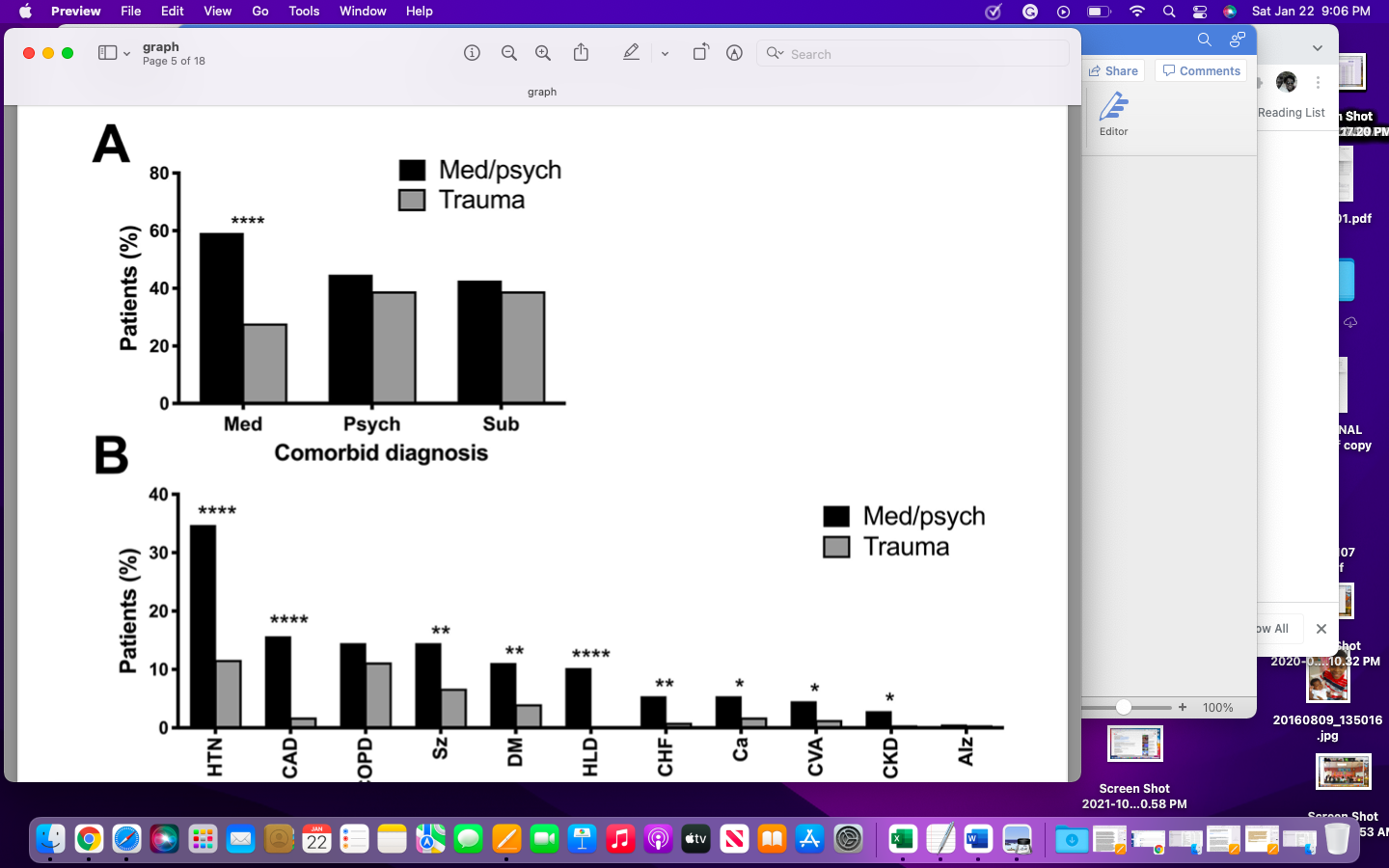This screenshot has height=868, width=1389.
Task: Open Mail from the Dock
Action: coord(240,839)
